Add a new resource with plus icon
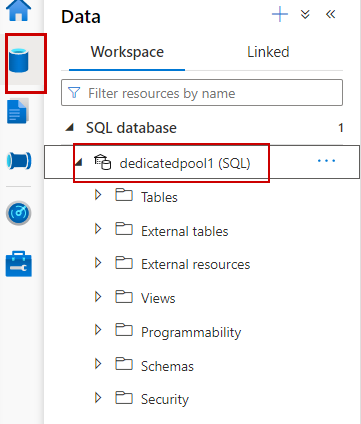The image size is (361, 424). (x=280, y=15)
